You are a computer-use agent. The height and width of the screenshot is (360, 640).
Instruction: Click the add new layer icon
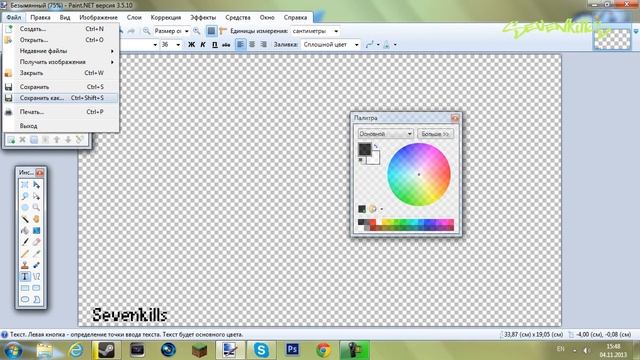(11, 140)
